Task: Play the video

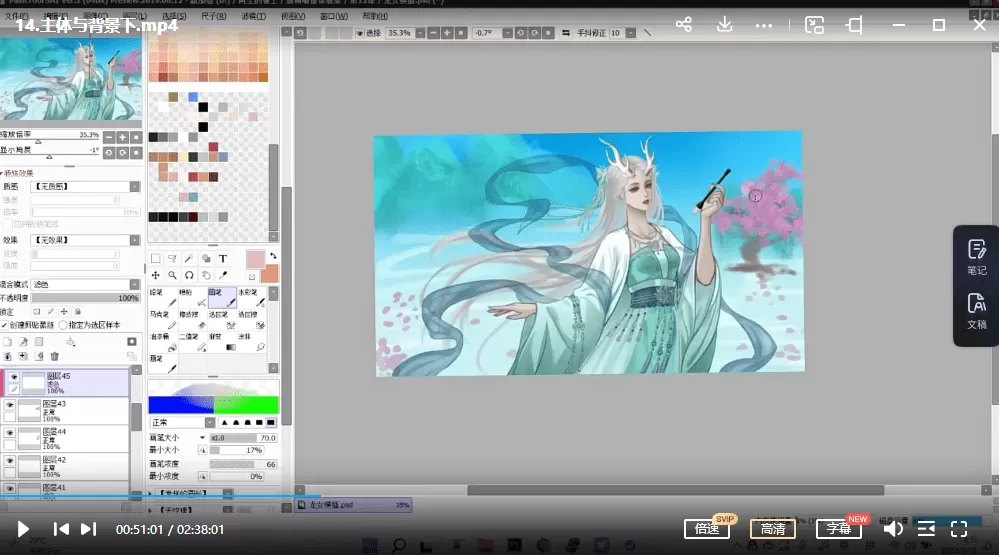Action: pyautogui.click(x=23, y=529)
